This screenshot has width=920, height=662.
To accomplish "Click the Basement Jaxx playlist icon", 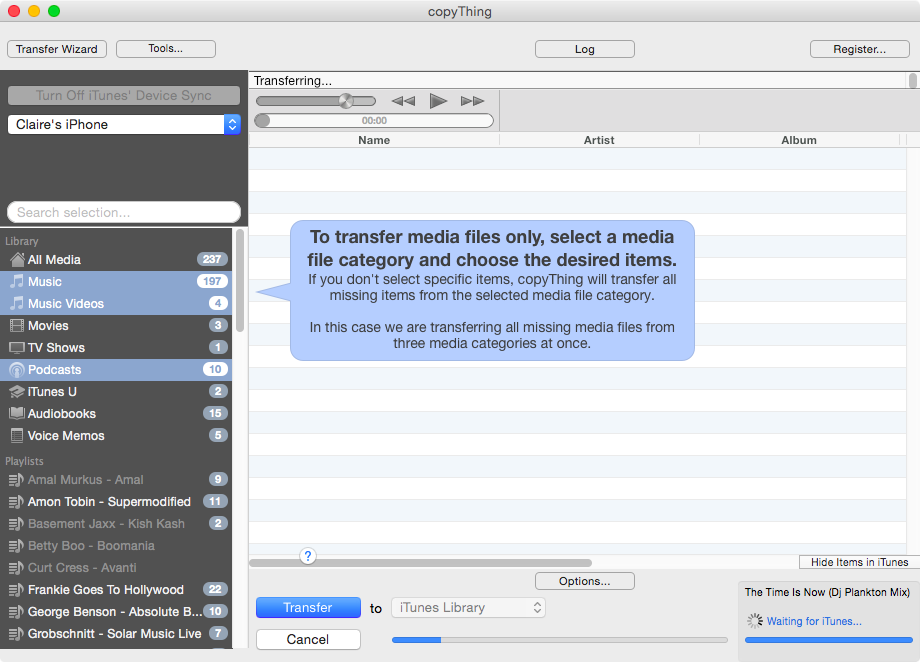I will pyautogui.click(x=16, y=523).
